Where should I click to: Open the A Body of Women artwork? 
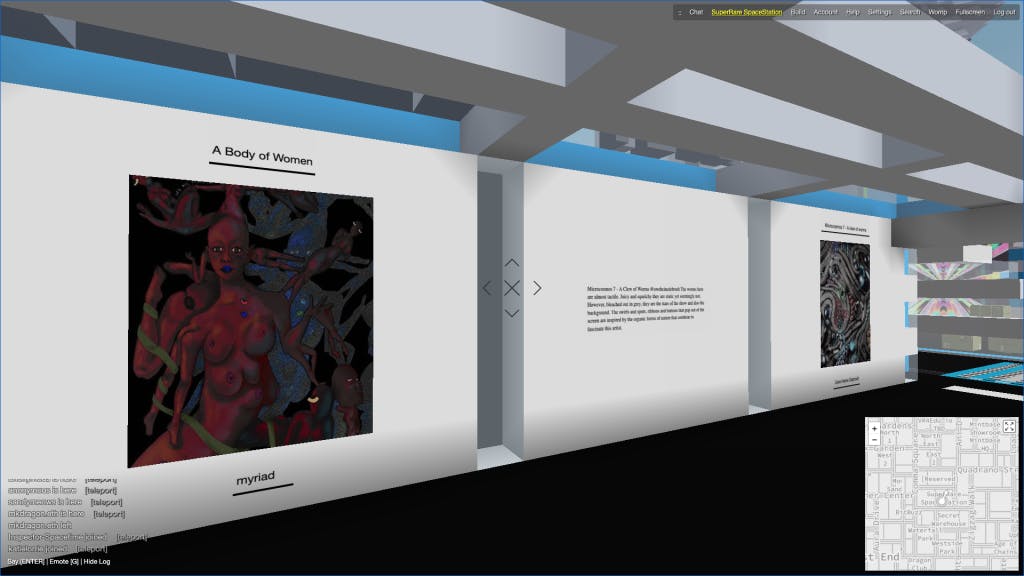[x=250, y=320]
